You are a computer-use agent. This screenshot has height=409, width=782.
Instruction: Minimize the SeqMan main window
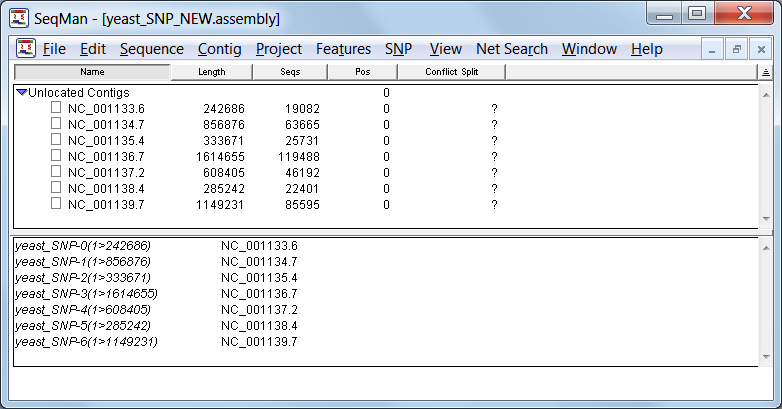pos(664,13)
